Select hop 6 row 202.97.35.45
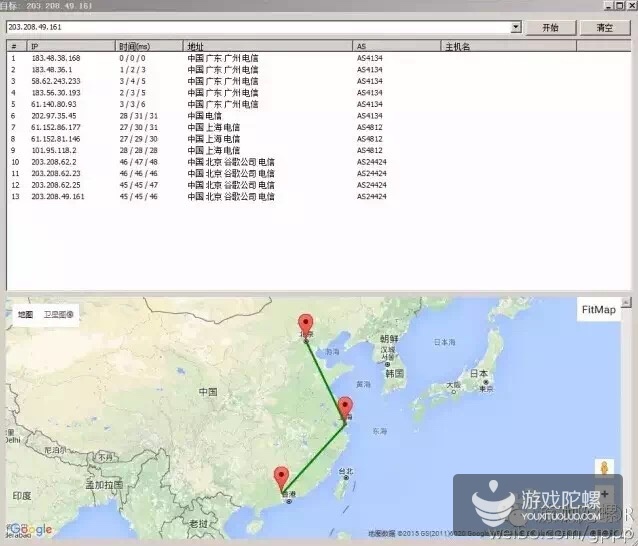Viewport: 638px width, 546px height. [x=52, y=116]
